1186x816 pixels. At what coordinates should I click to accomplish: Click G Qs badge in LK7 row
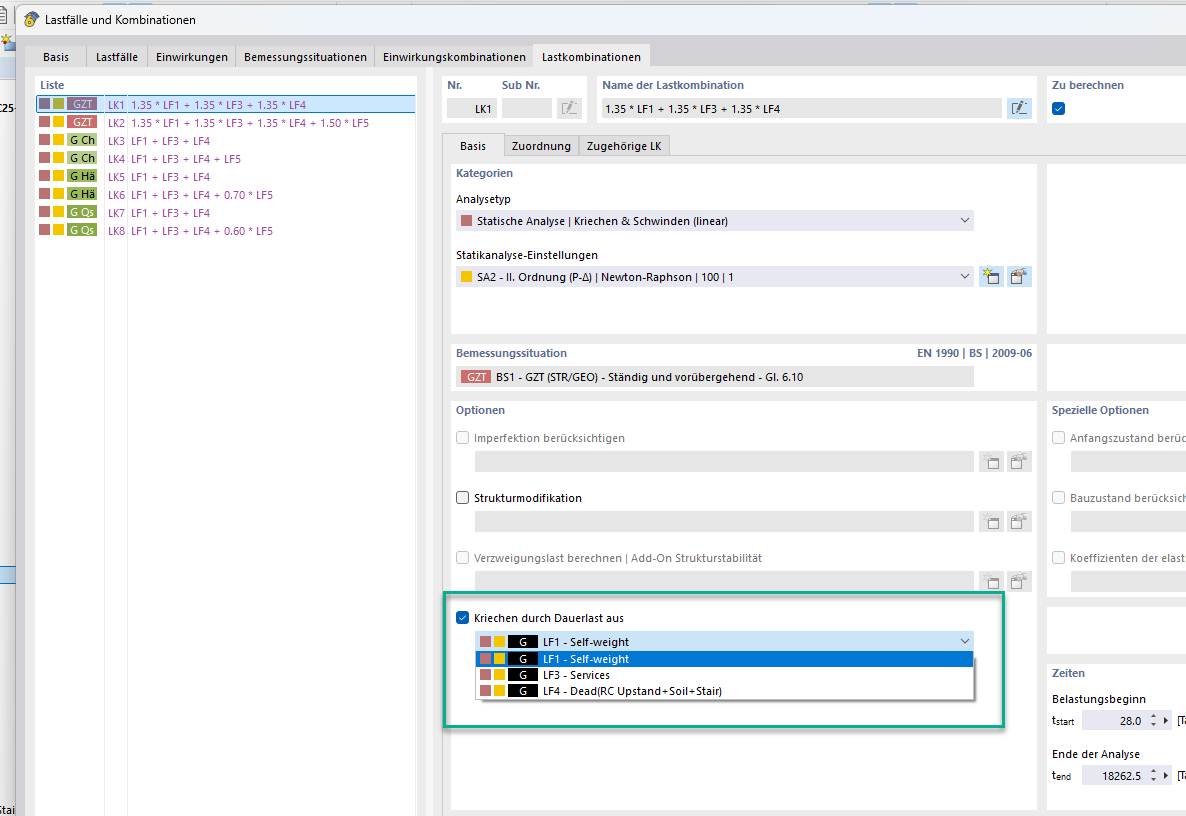pos(82,213)
